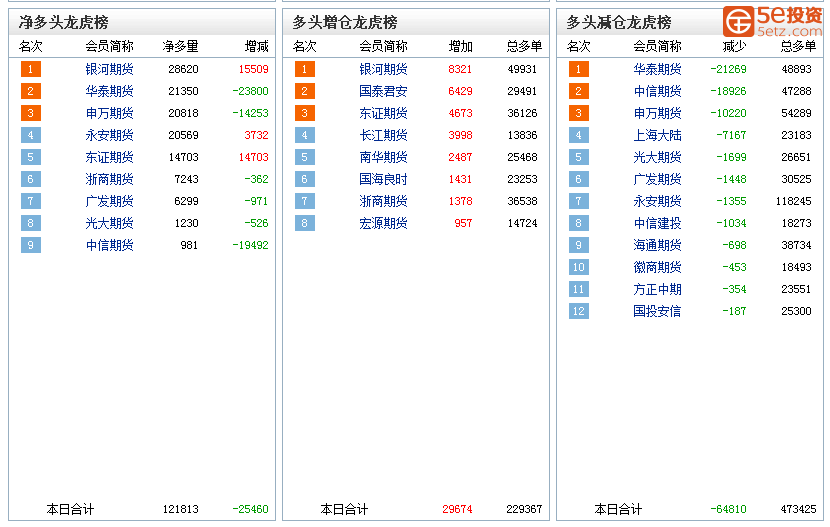The width and height of the screenshot is (830, 527).
Task: Click 总多单 header in 多头减仓龙虎榜
Action: tap(798, 47)
